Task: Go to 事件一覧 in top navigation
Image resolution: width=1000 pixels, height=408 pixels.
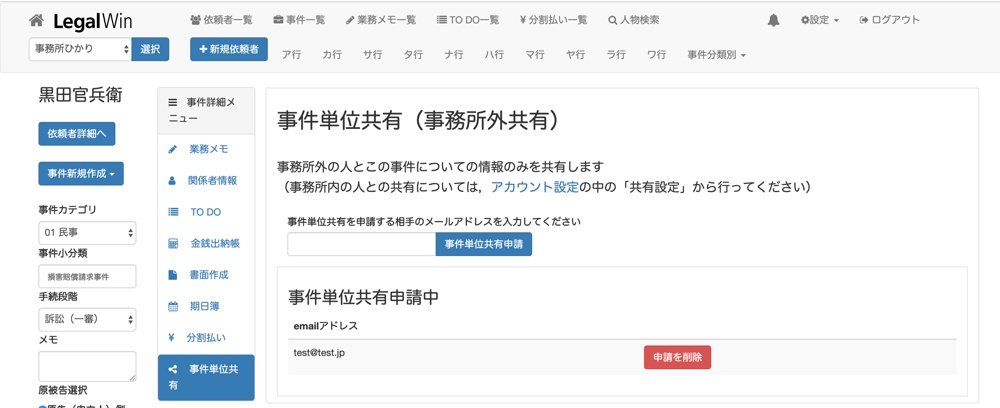Action: [302, 20]
